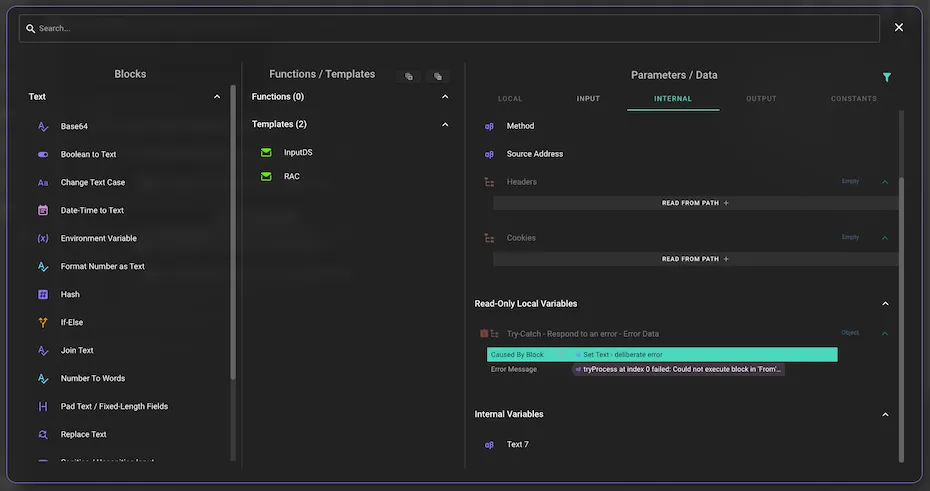
Task: Choose the Date-Time to Text calendar icon
Action: point(43,211)
